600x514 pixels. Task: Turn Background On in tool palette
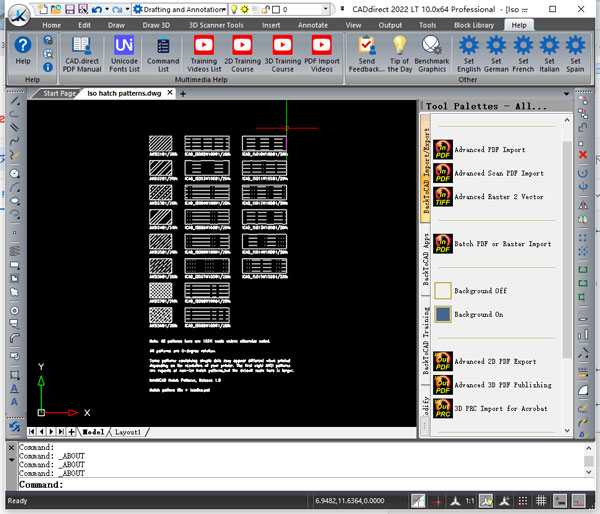[x=442, y=314]
